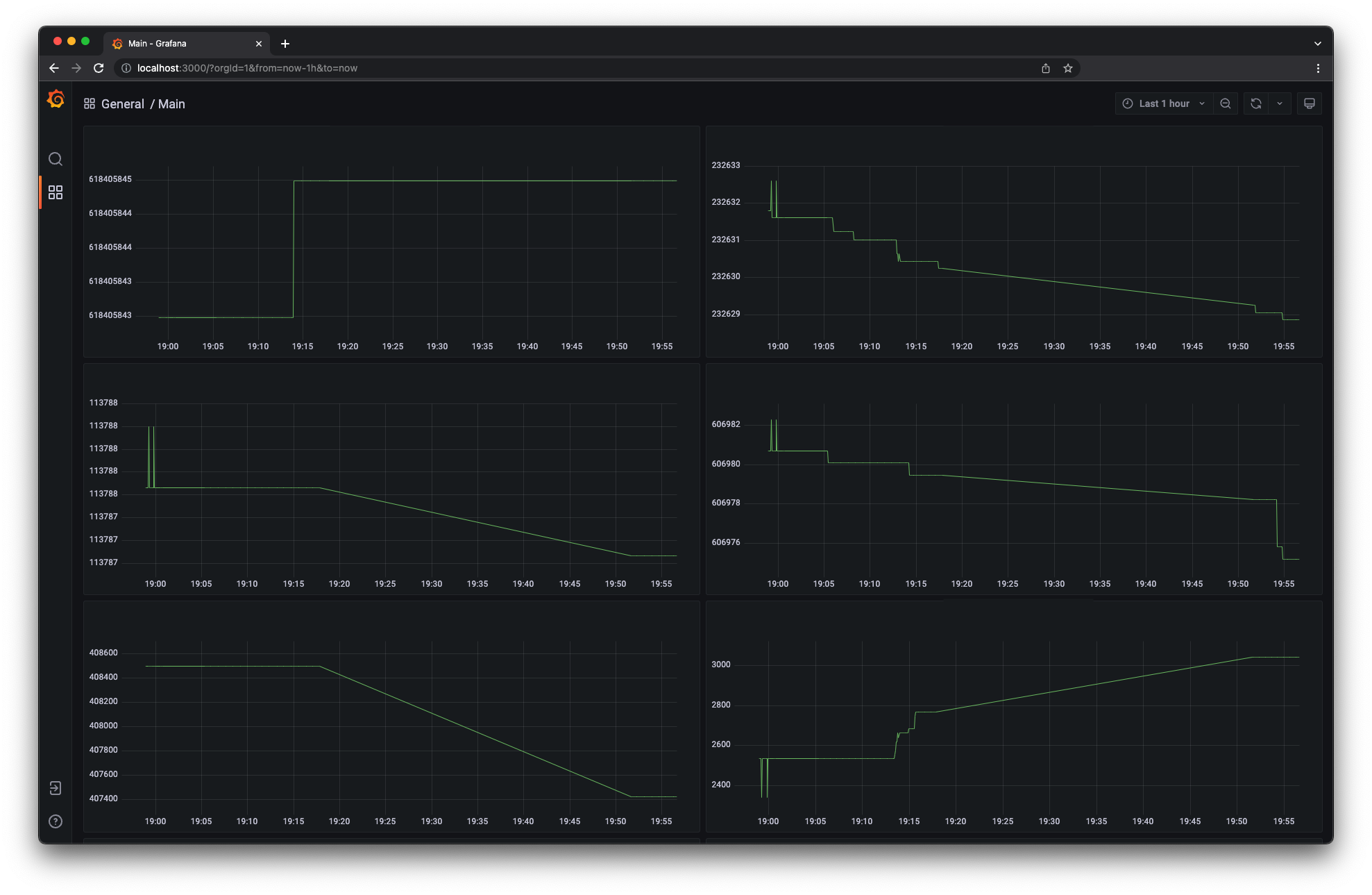
Task: Open the Last 1 hour time picker
Action: point(1164,103)
